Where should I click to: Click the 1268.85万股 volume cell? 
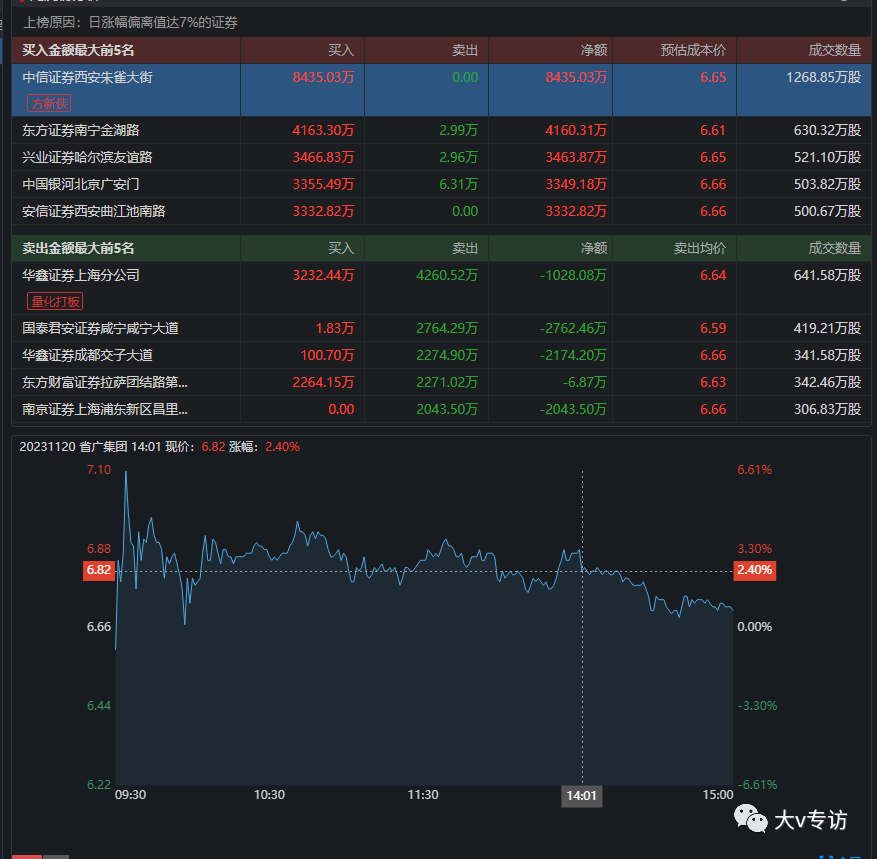click(x=823, y=77)
